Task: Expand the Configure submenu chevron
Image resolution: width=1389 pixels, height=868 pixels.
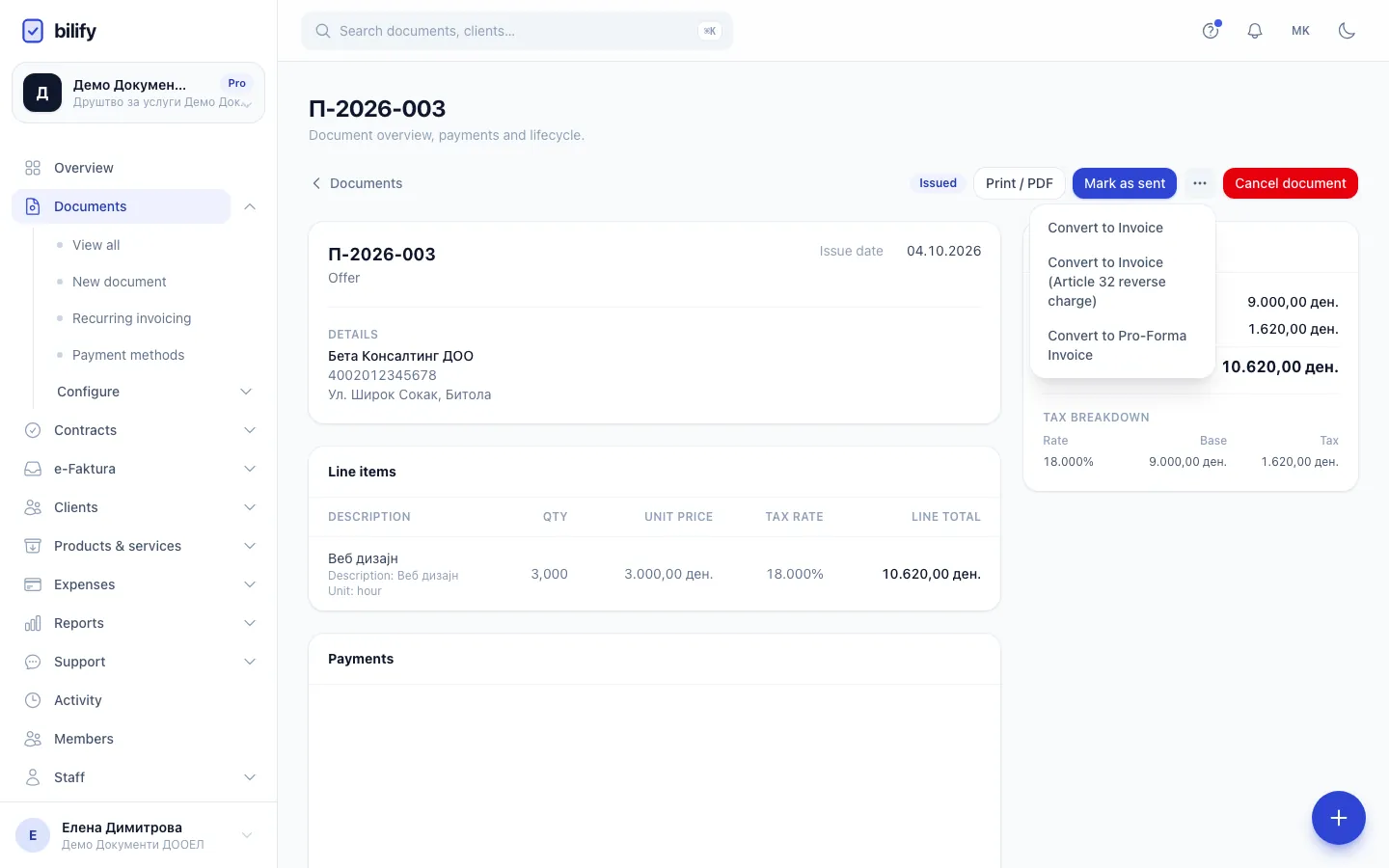Action: click(x=246, y=392)
